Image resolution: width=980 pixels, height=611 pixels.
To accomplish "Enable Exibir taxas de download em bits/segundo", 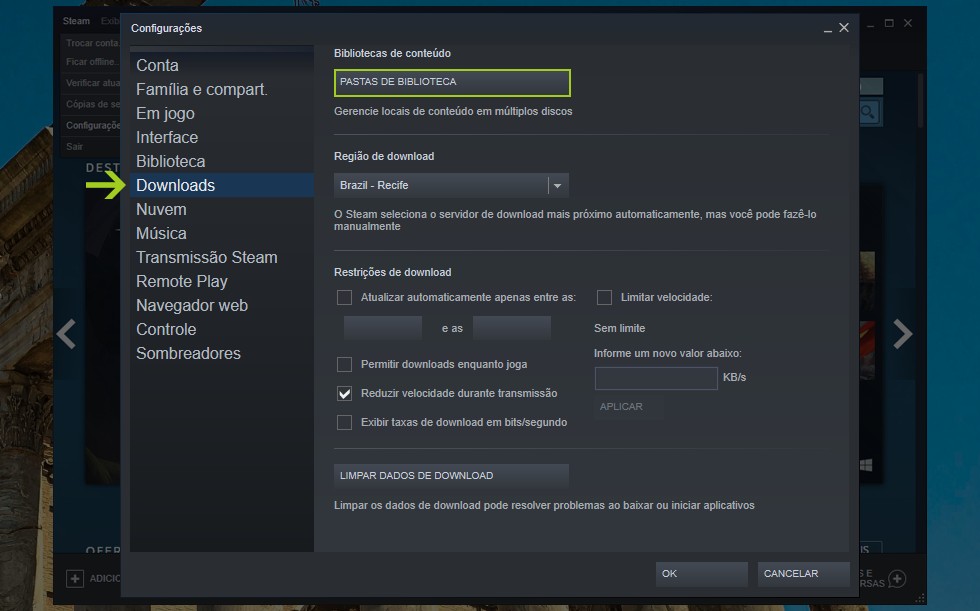I will pyautogui.click(x=344, y=422).
